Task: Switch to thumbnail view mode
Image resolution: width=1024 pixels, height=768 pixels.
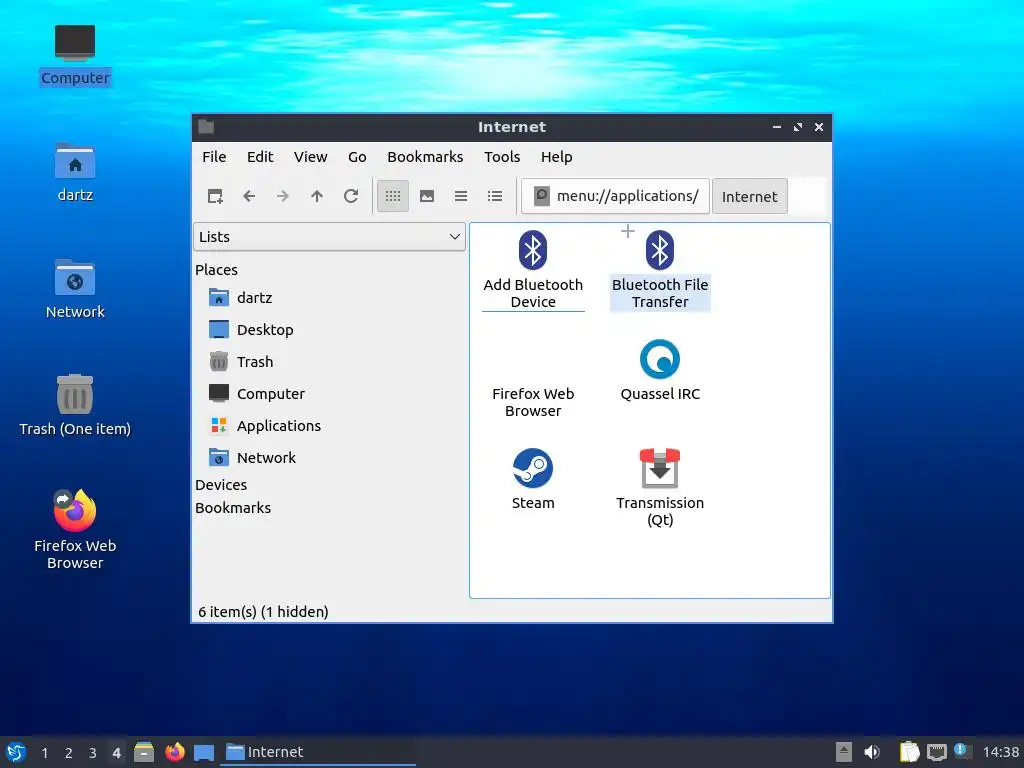Action: click(x=427, y=196)
